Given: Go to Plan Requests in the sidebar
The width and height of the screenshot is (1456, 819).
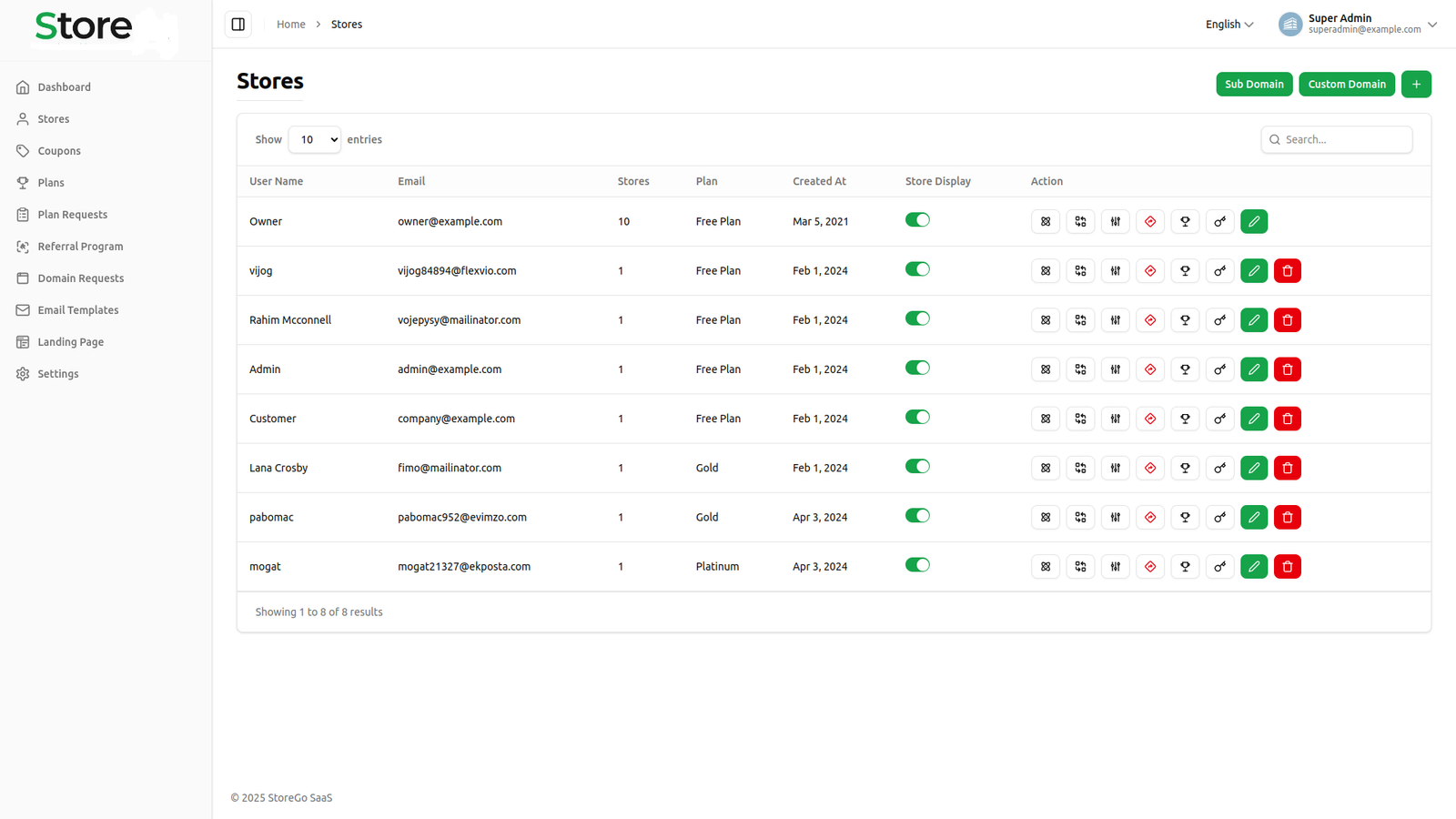Looking at the screenshot, I should [x=73, y=215].
